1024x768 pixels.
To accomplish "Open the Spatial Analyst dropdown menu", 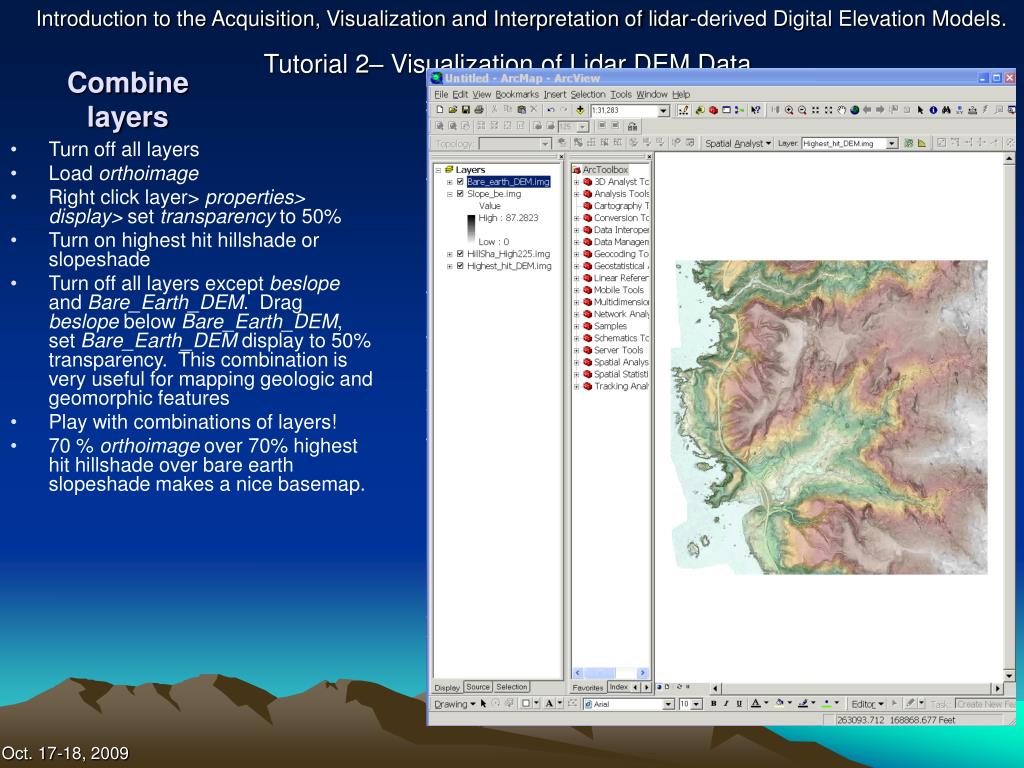I will click(738, 143).
